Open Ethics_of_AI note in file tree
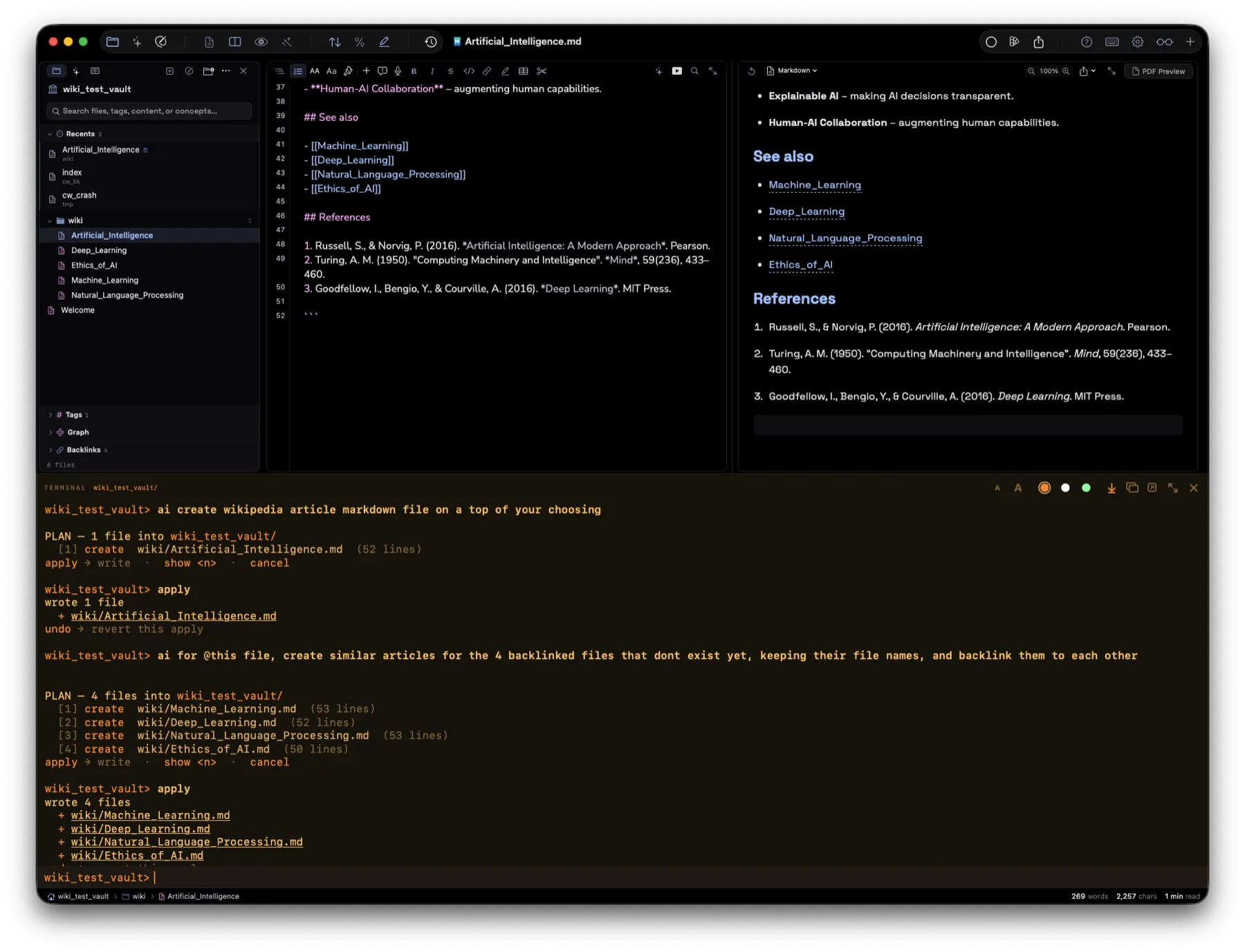 click(x=94, y=265)
